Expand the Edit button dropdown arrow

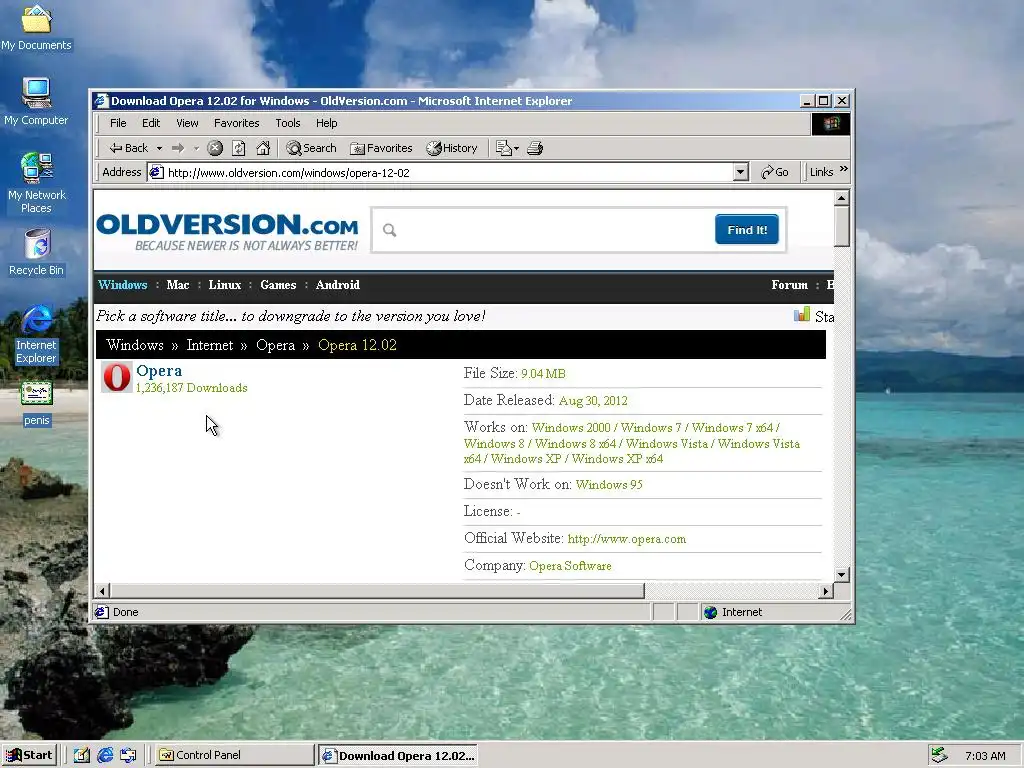tap(516, 148)
